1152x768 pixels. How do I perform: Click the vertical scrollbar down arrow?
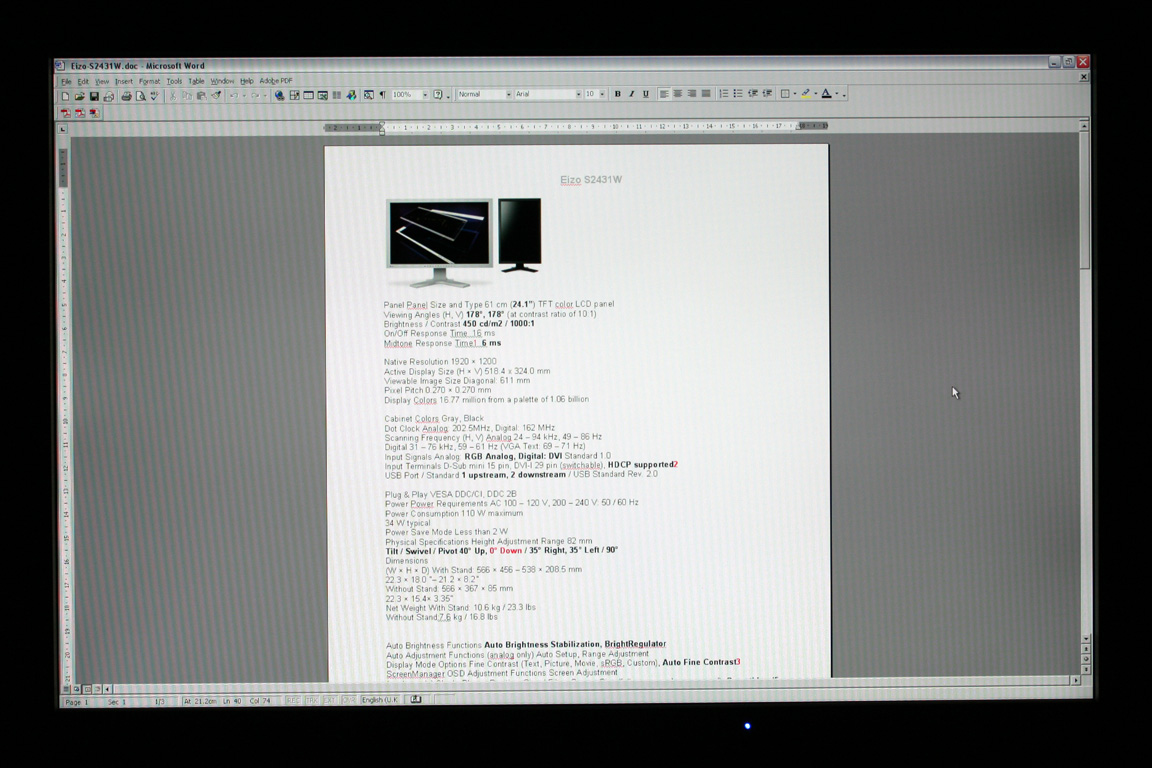[x=1086, y=638]
